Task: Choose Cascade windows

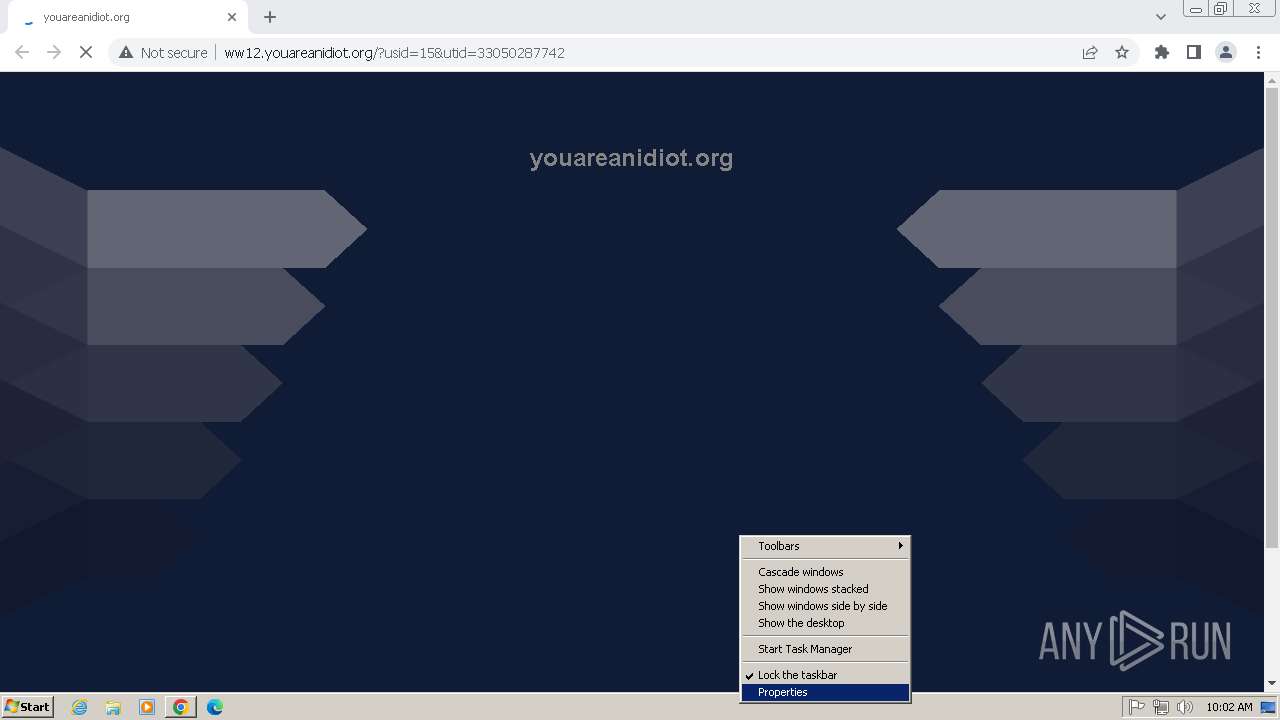Action: coord(825,572)
